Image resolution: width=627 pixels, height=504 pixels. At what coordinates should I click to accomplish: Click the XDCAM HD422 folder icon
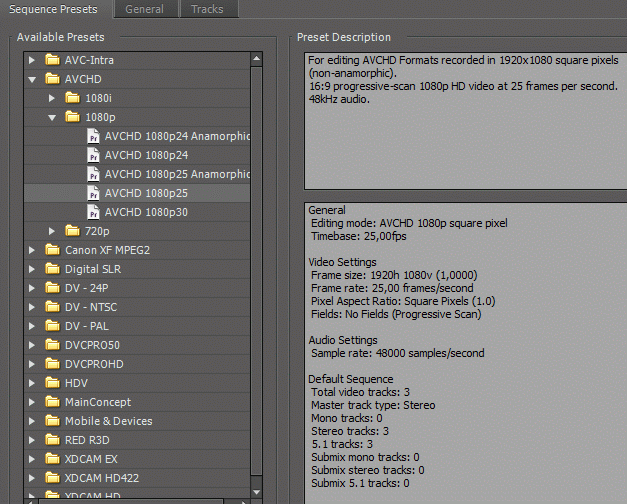pyautogui.click(x=52, y=478)
